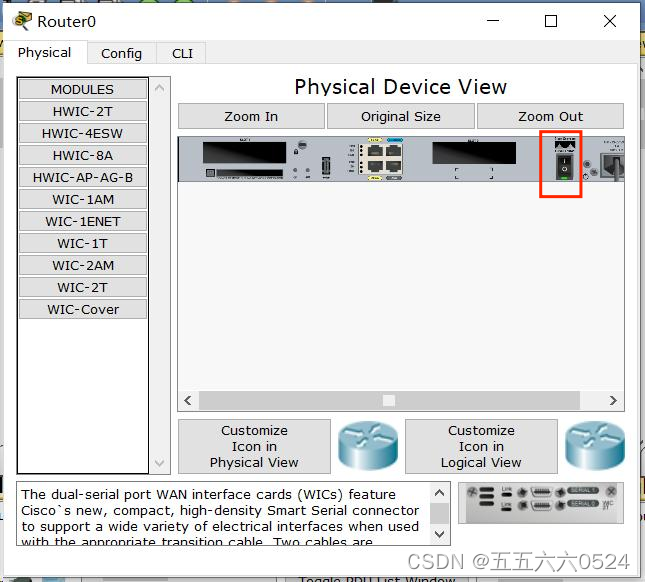Viewport: 645px width, 582px height.
Task: Click the Zoom Out button
Action: [x=550, y=116]
